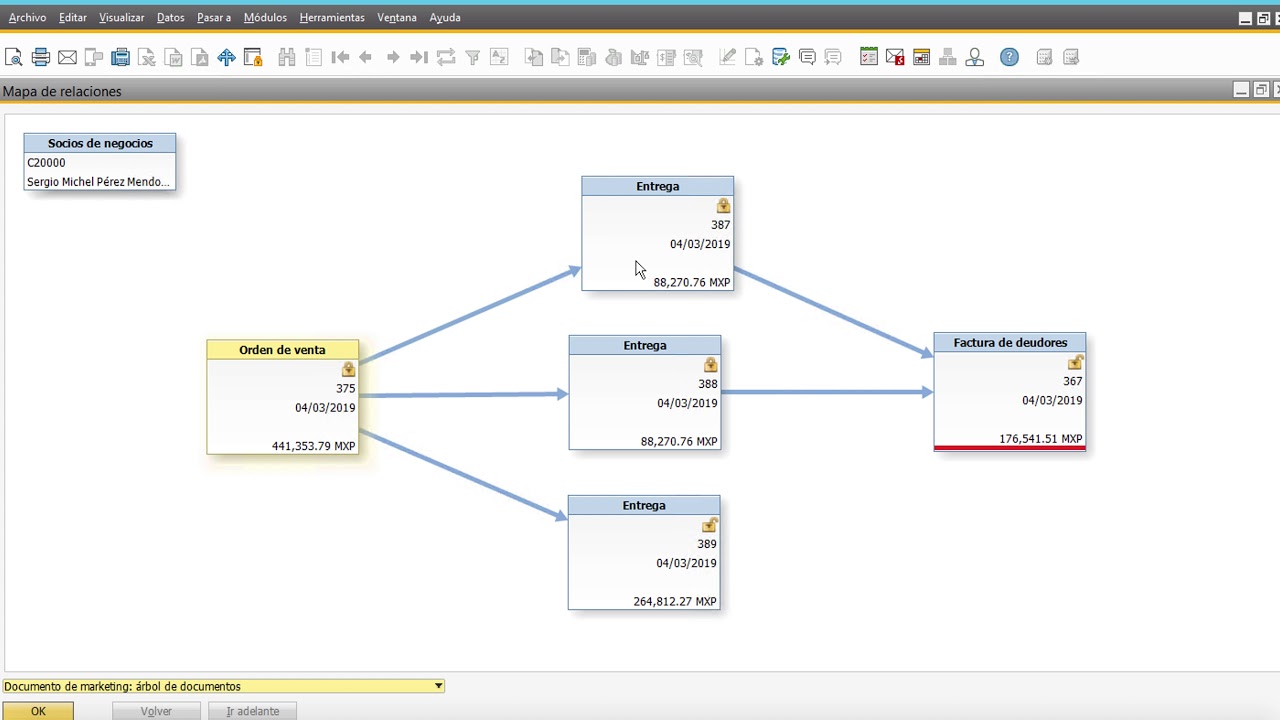This screenshot has width=1280, height=720.
Task: Click the Transaction Journal icon
Action: tap(666, 57)
